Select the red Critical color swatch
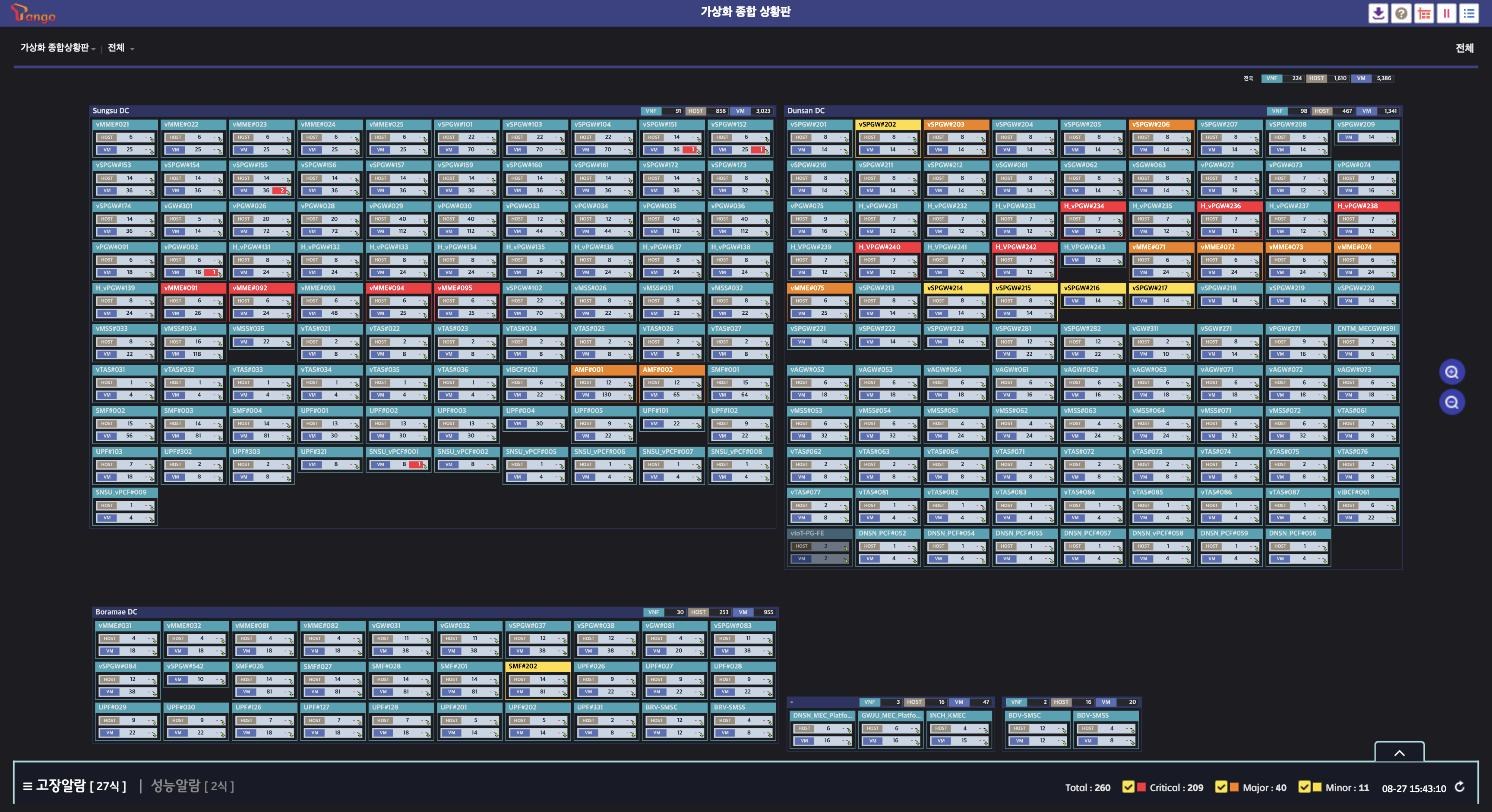Screen dimensions: 1492x812 click(1141, 787)
